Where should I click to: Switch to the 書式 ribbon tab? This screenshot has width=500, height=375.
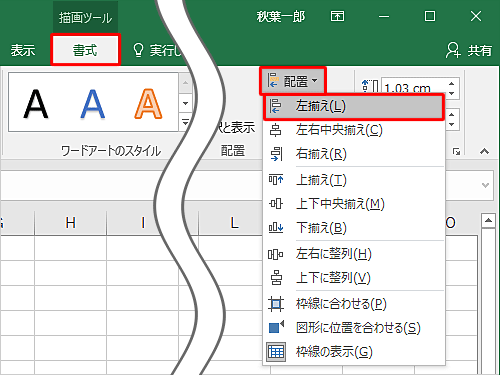click(85, 50)
